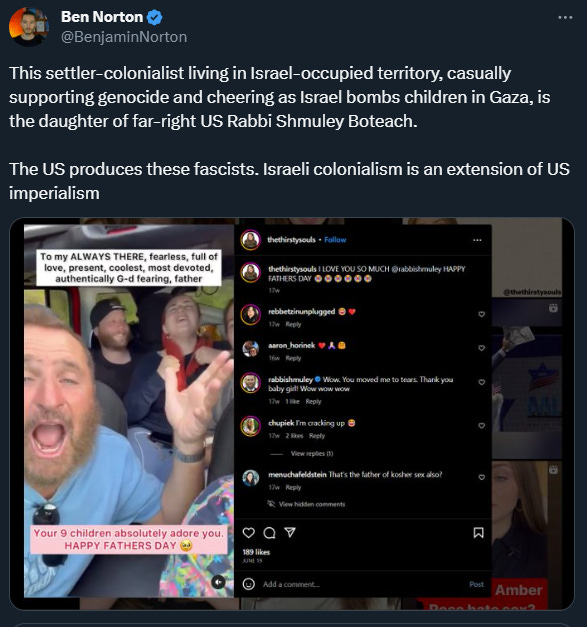587x627 pixels.
Task: Click the Follow link next to thethirstysouls
Action: pyautogui.click(x=335, y=240)
